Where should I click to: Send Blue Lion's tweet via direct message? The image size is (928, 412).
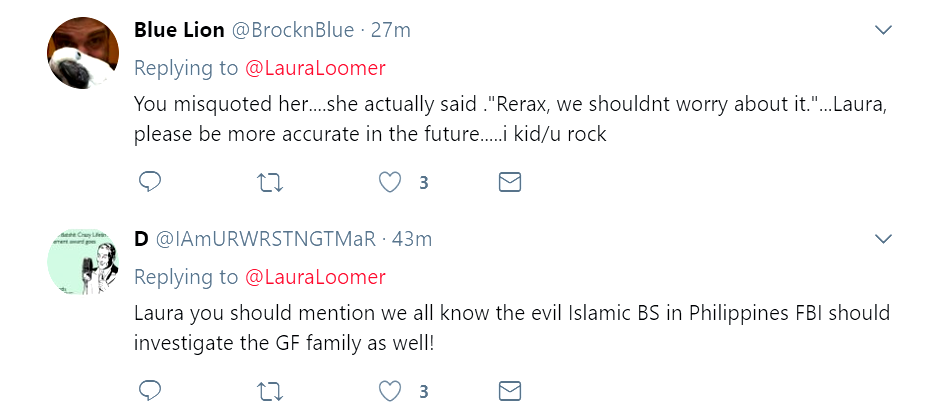tap(510, 182)
